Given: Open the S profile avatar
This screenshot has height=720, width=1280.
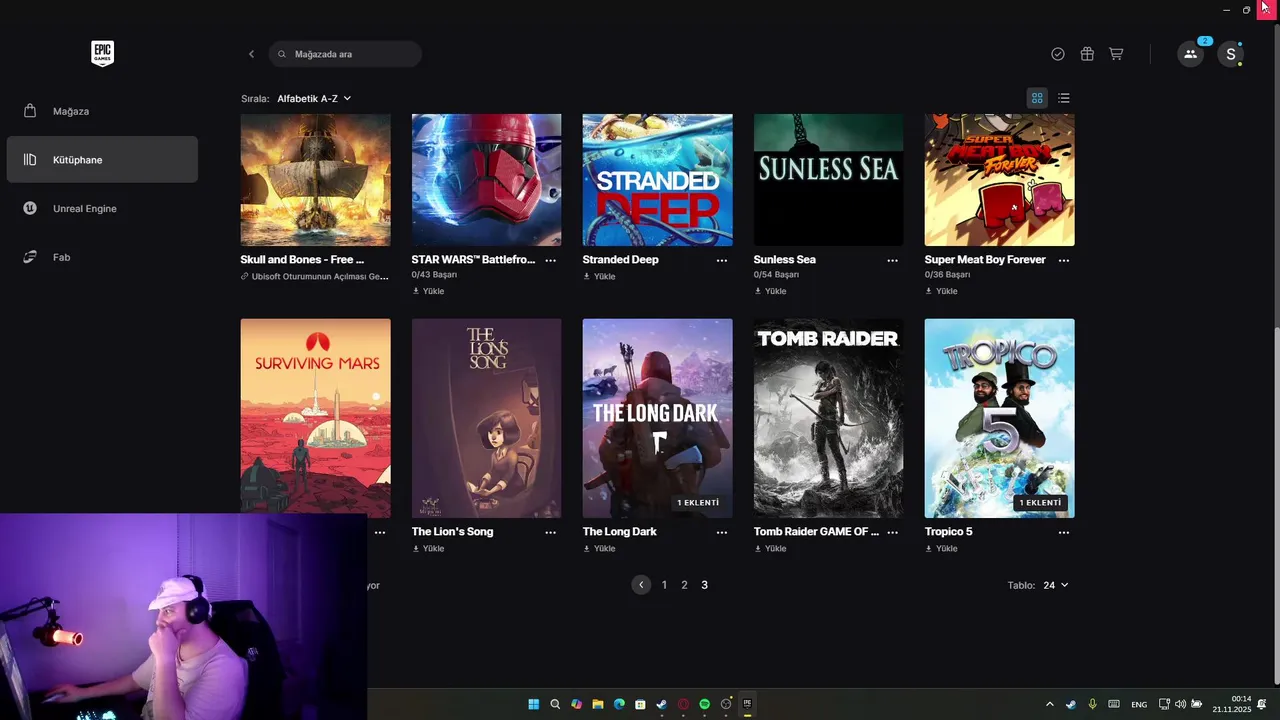Looking at the screenshot, I should tap(1231, 54).
